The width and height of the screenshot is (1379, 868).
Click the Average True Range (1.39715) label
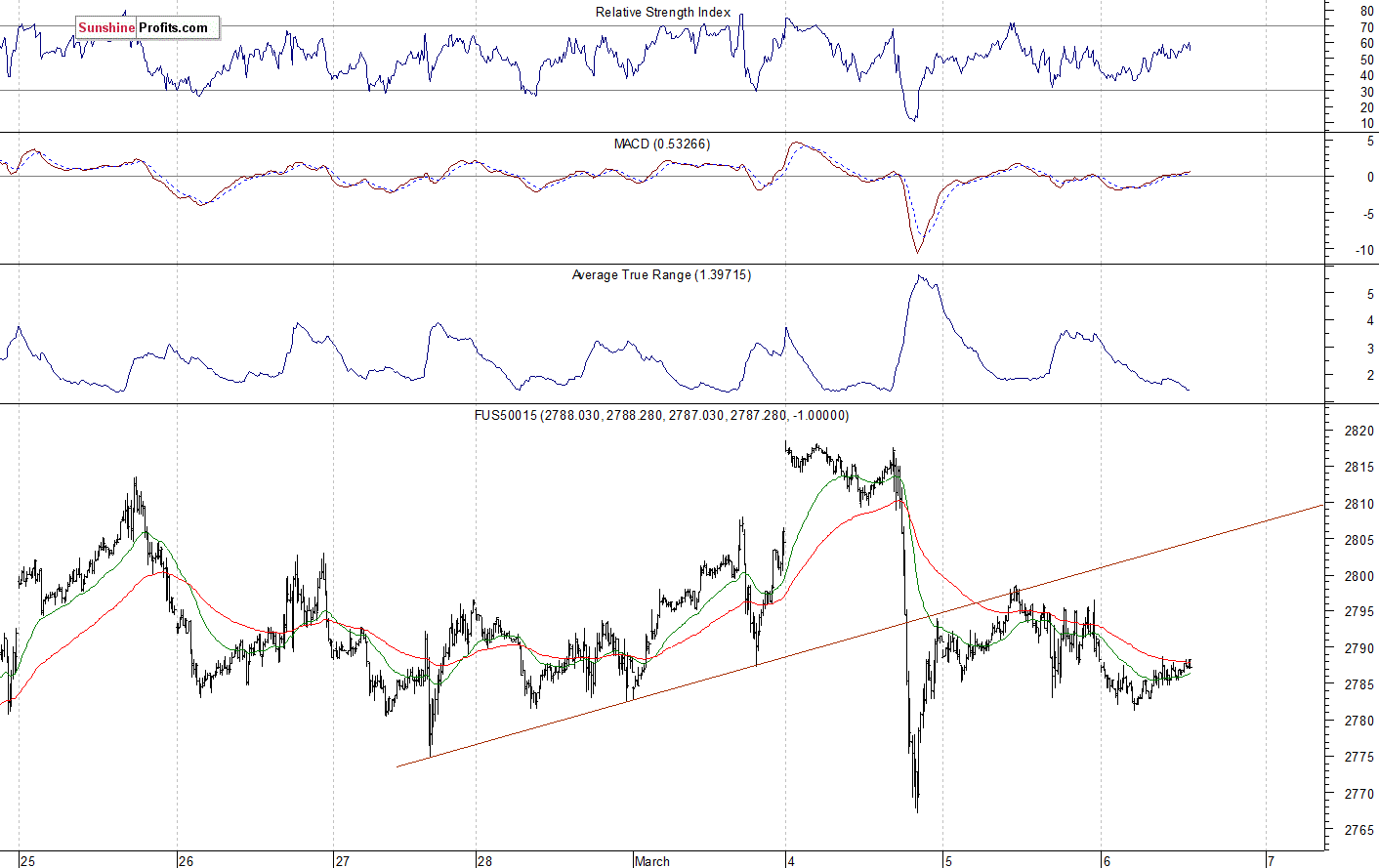coord(661,275)
